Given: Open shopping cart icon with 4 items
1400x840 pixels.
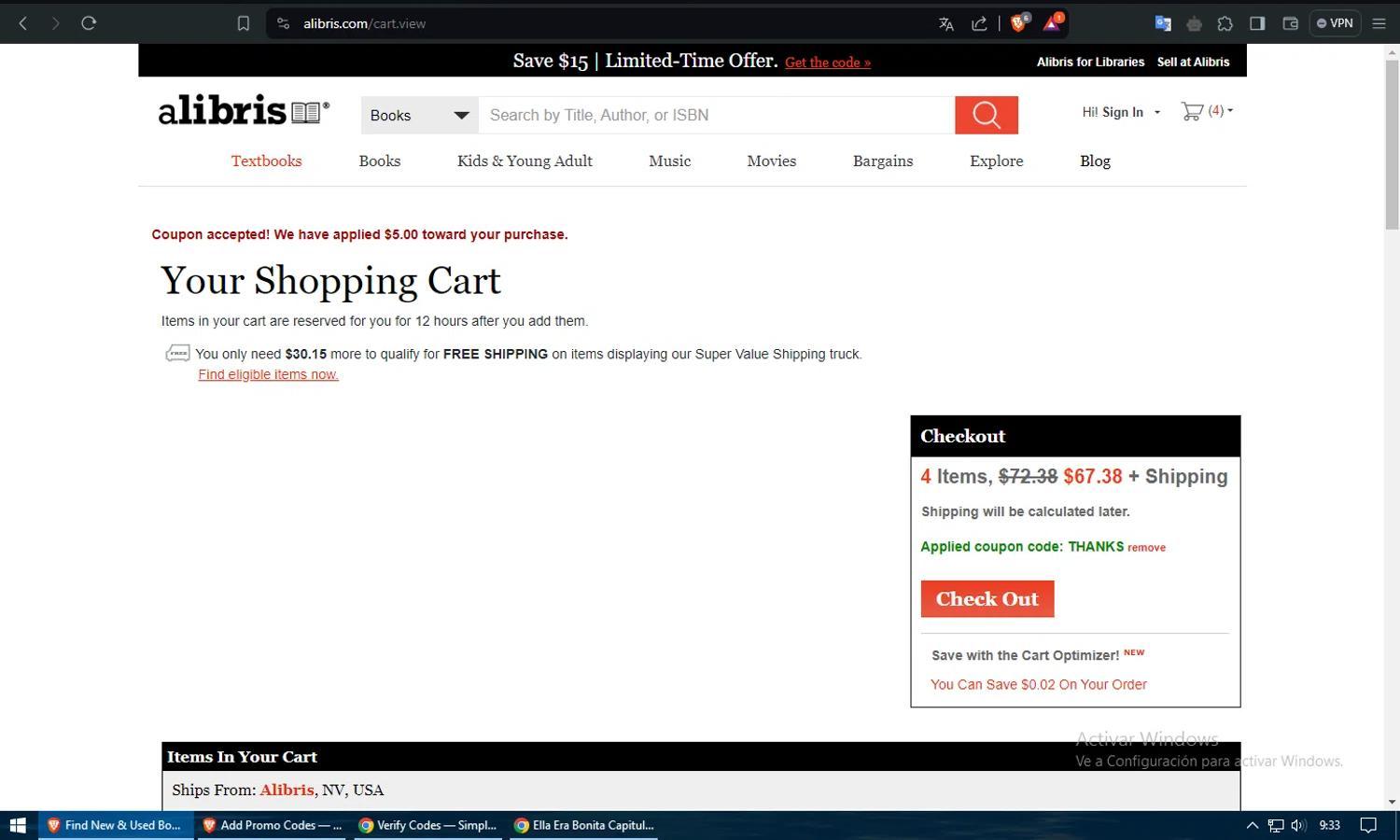Looking at the screenshot, I should 1192,111.
